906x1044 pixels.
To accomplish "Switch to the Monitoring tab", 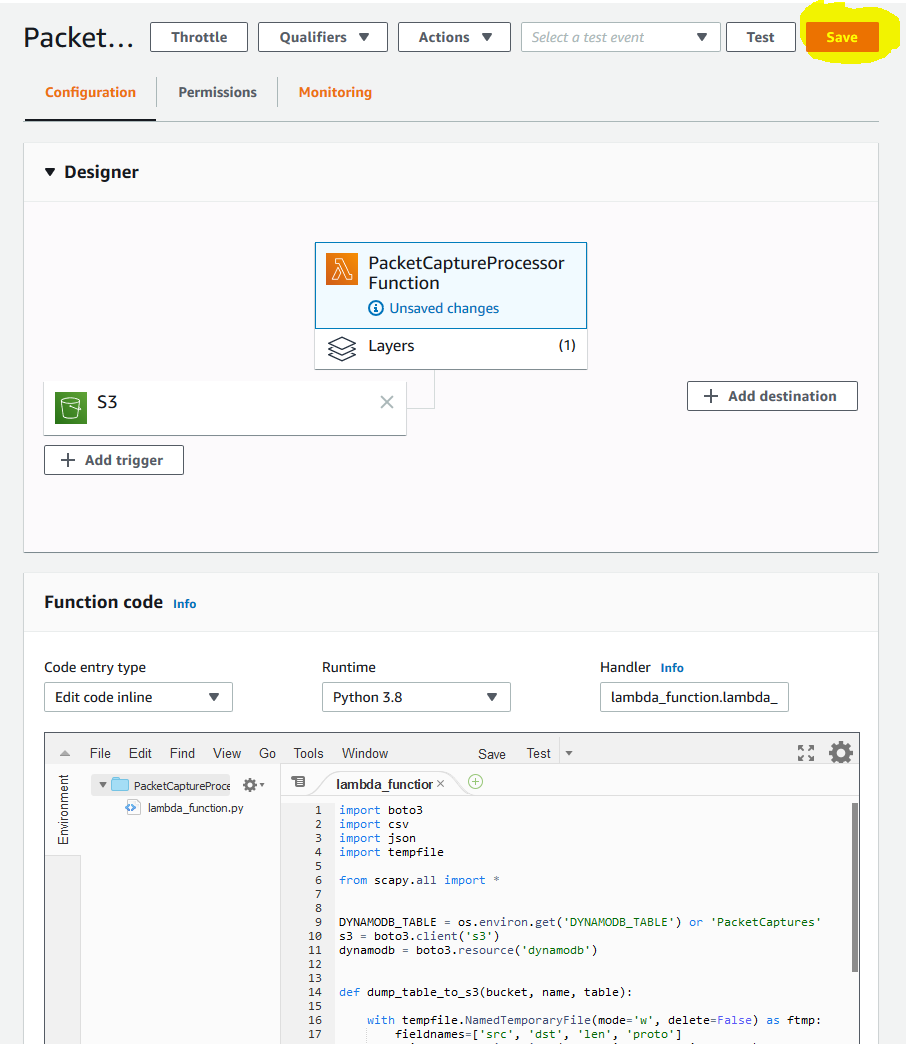I will tap(335, 93).
